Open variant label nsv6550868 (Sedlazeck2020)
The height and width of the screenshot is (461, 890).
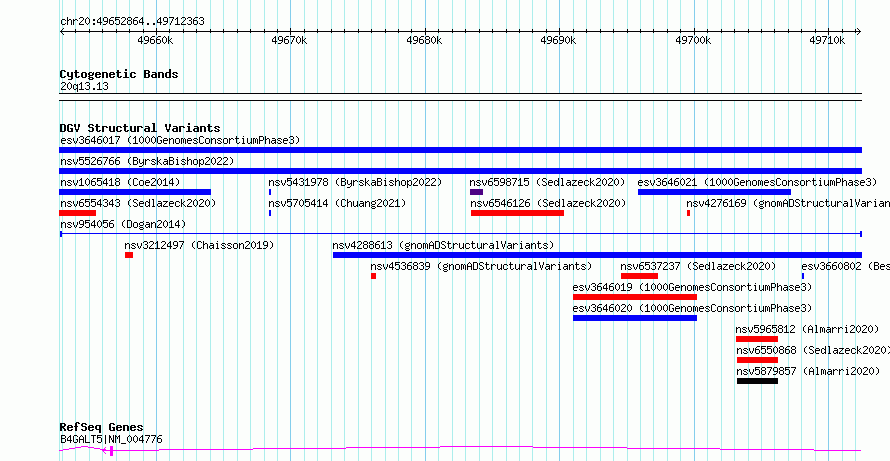pos(813,350)
